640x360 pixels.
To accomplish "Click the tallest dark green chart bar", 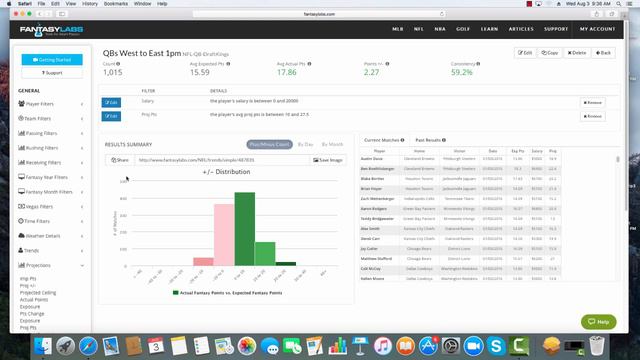I will pos(244,229).
